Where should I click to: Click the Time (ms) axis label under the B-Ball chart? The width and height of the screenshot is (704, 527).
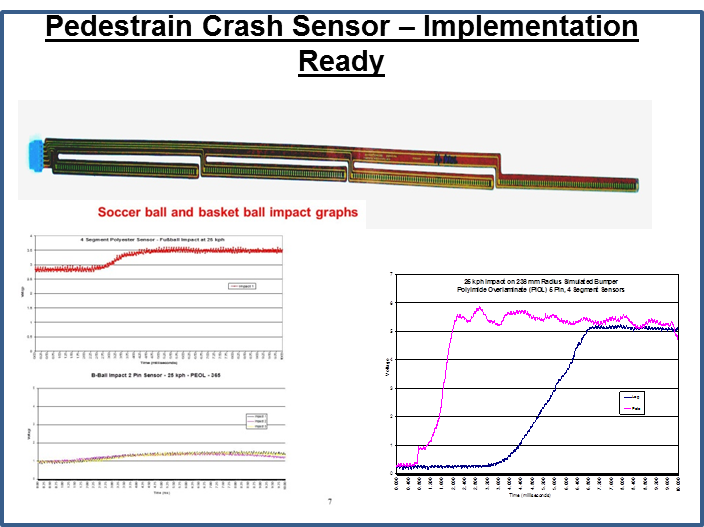[x=160, y=492]
